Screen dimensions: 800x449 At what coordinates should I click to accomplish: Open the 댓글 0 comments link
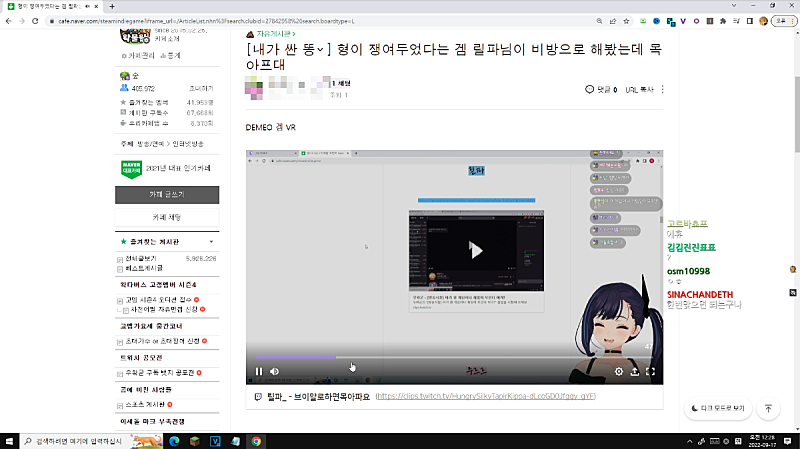(x=601, y=89)
